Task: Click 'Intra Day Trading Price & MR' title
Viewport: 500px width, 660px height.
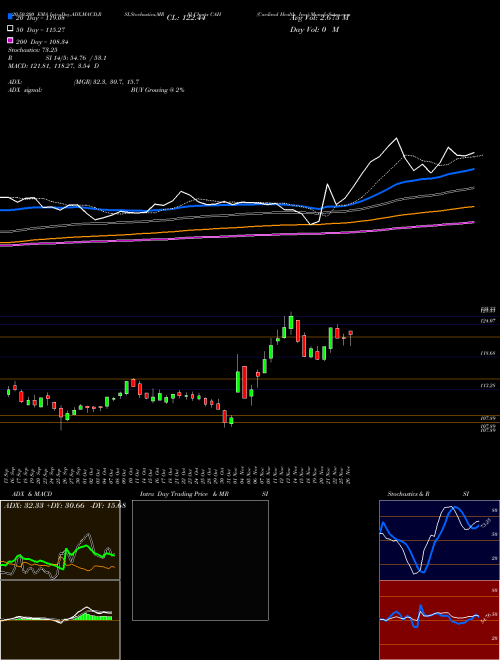Action: (184, 494)
